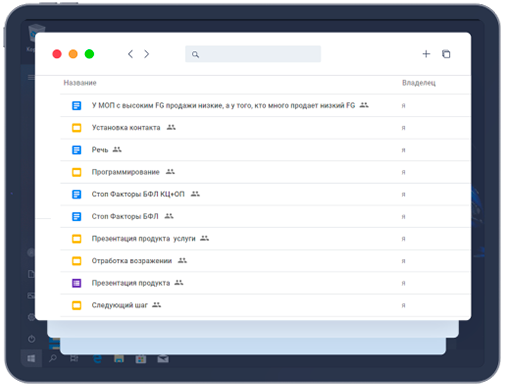Click inside the search field

point(253,54)
